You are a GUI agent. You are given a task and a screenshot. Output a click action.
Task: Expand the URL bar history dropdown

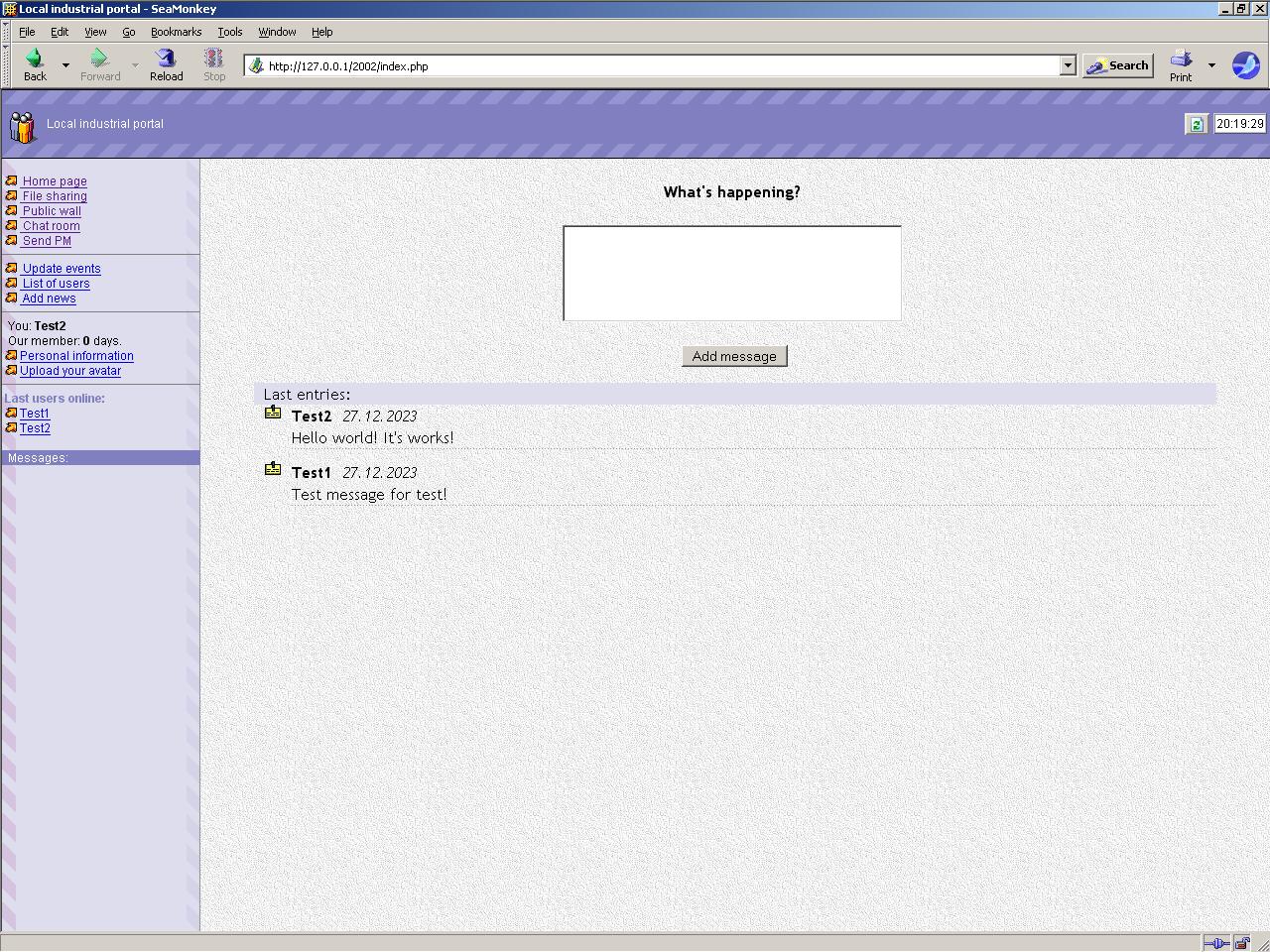point(1068,65)
